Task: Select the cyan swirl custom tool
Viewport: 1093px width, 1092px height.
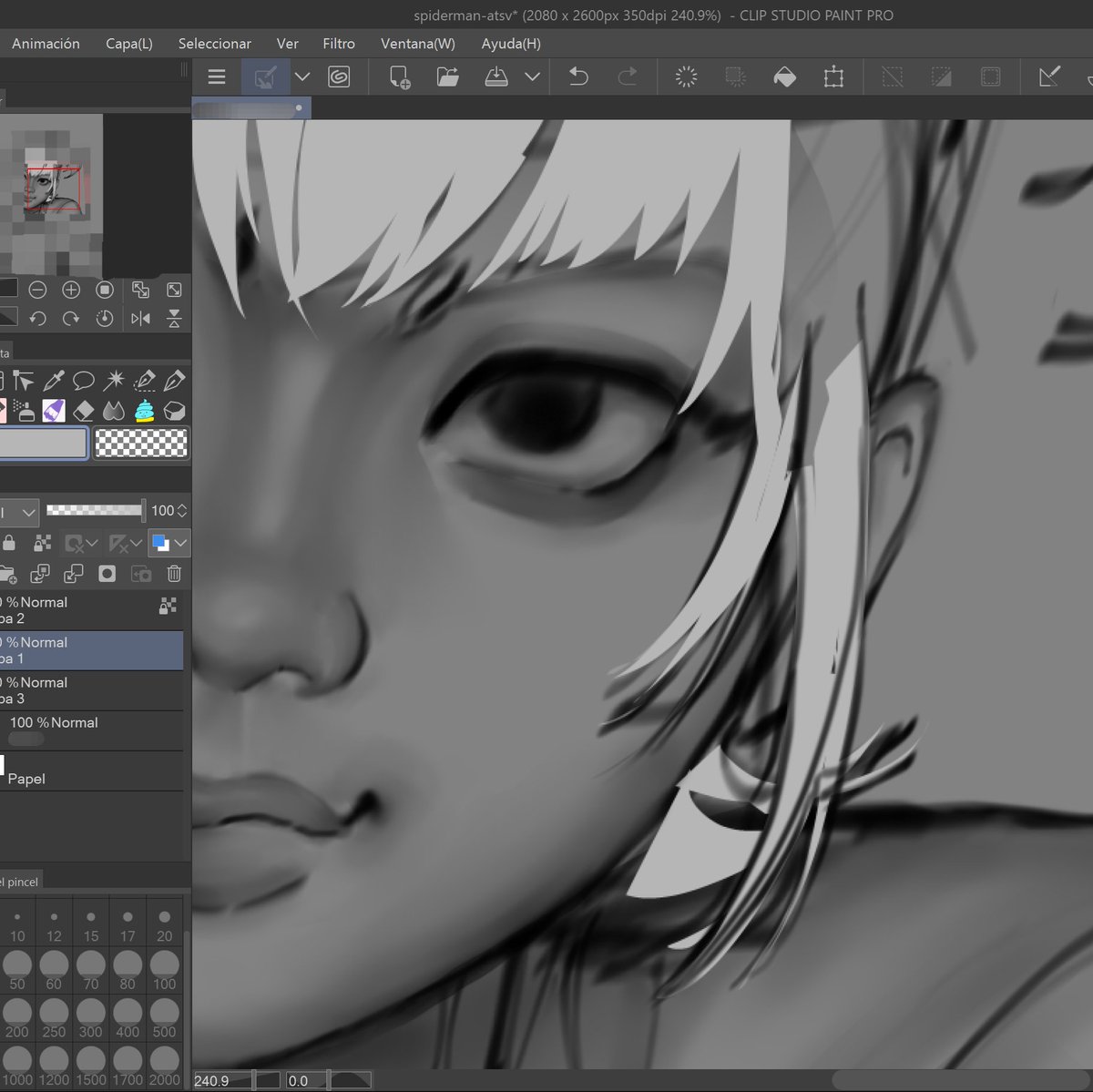Action: (144, 411)
